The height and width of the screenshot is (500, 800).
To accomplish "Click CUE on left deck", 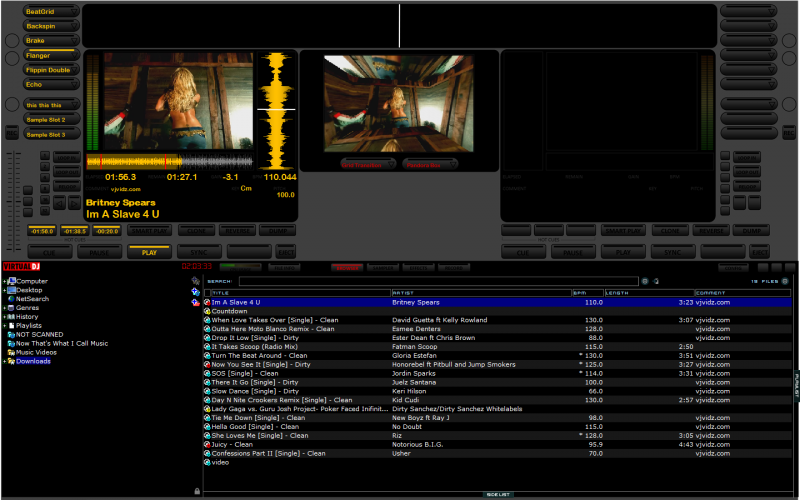I will coord(49,252).
